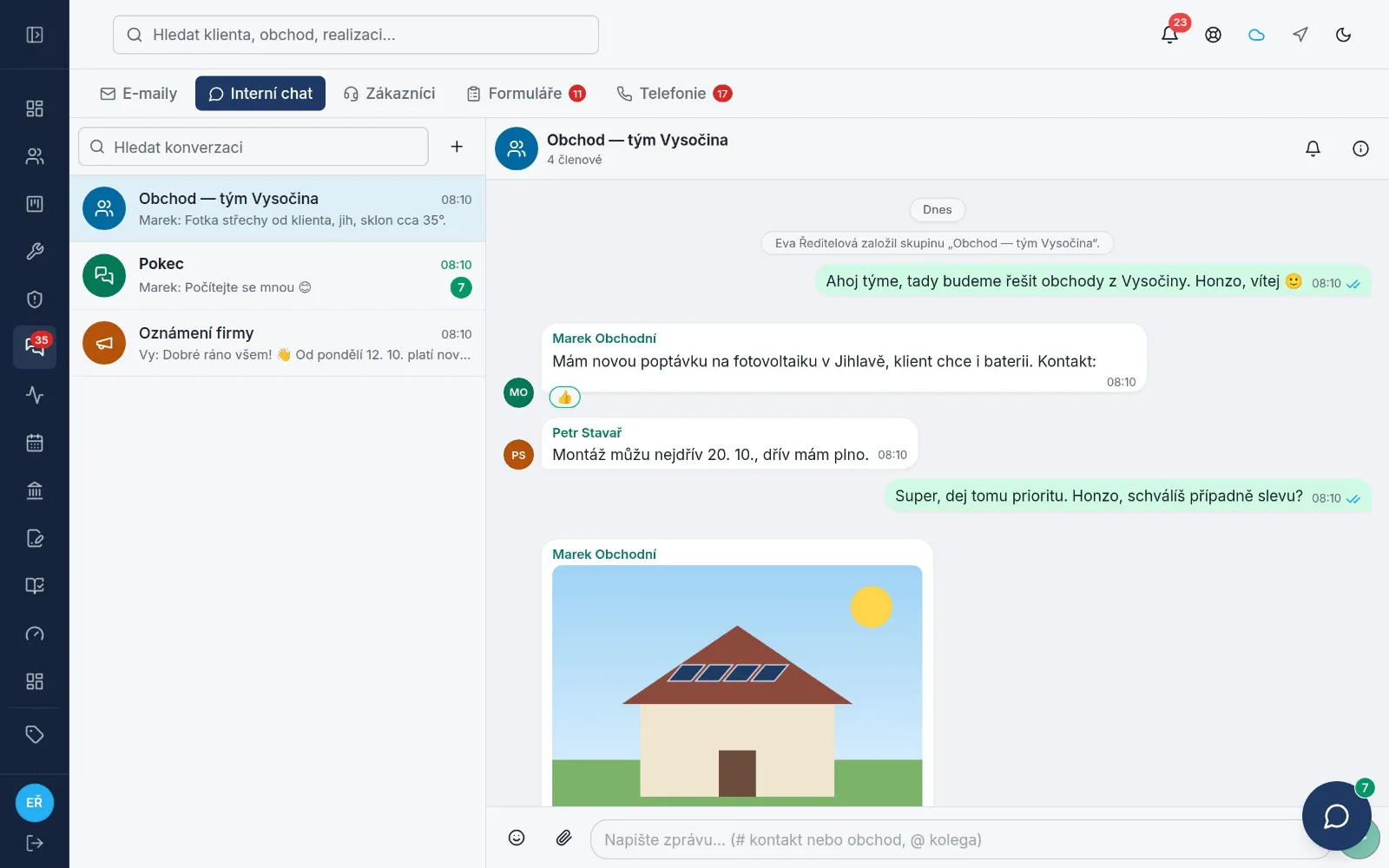Open the Zákazníci tab

(389, 94)
